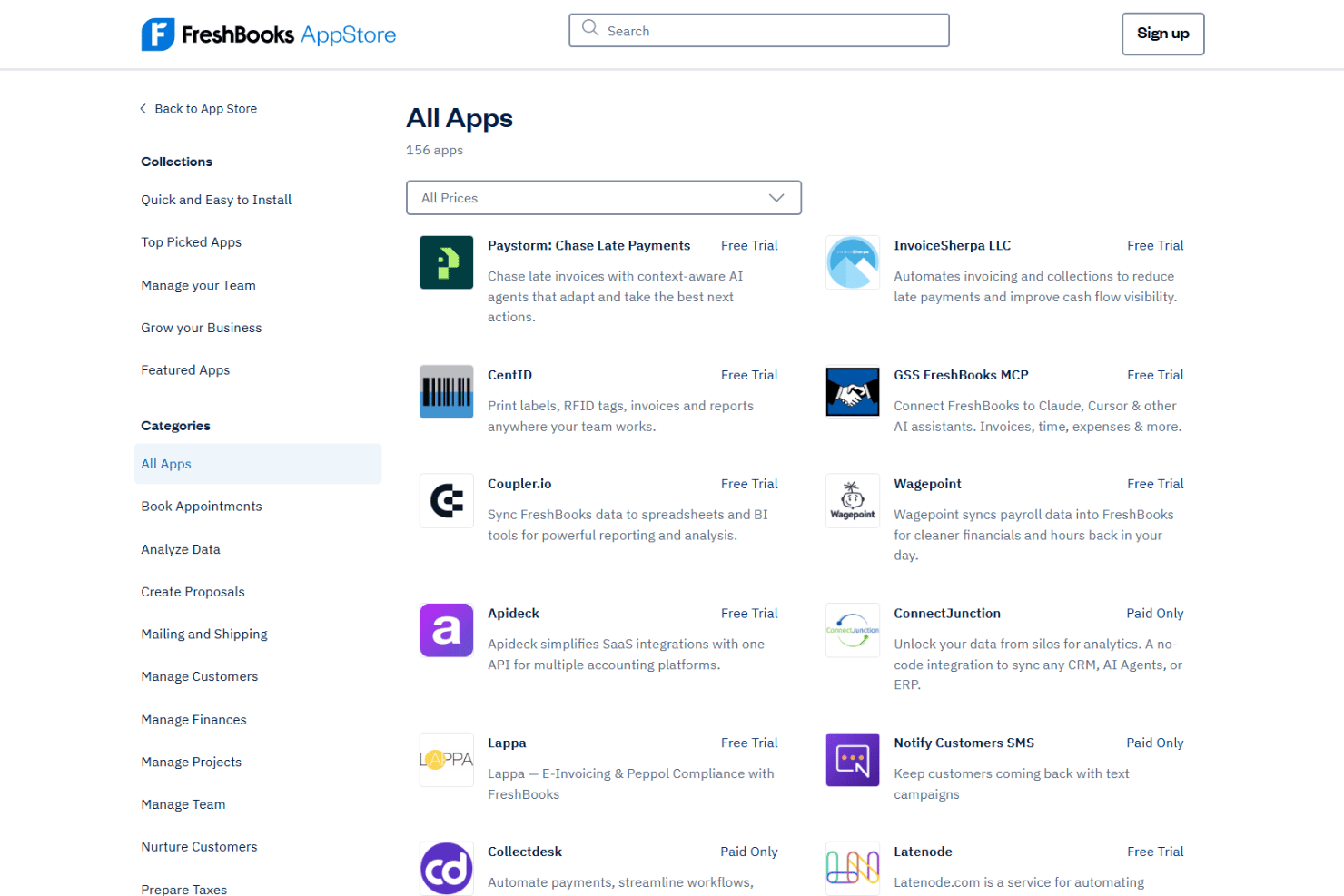Viewport: 1344px width, 896px height.
Task: Click the CentID description about RFID tags
Action: click(621, 417)
